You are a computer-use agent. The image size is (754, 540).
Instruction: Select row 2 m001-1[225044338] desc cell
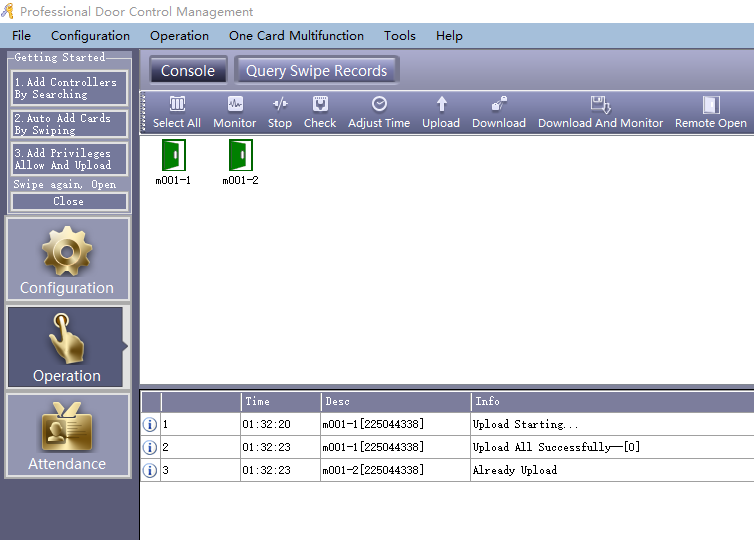pyautogui.click(x=395, y=447)
